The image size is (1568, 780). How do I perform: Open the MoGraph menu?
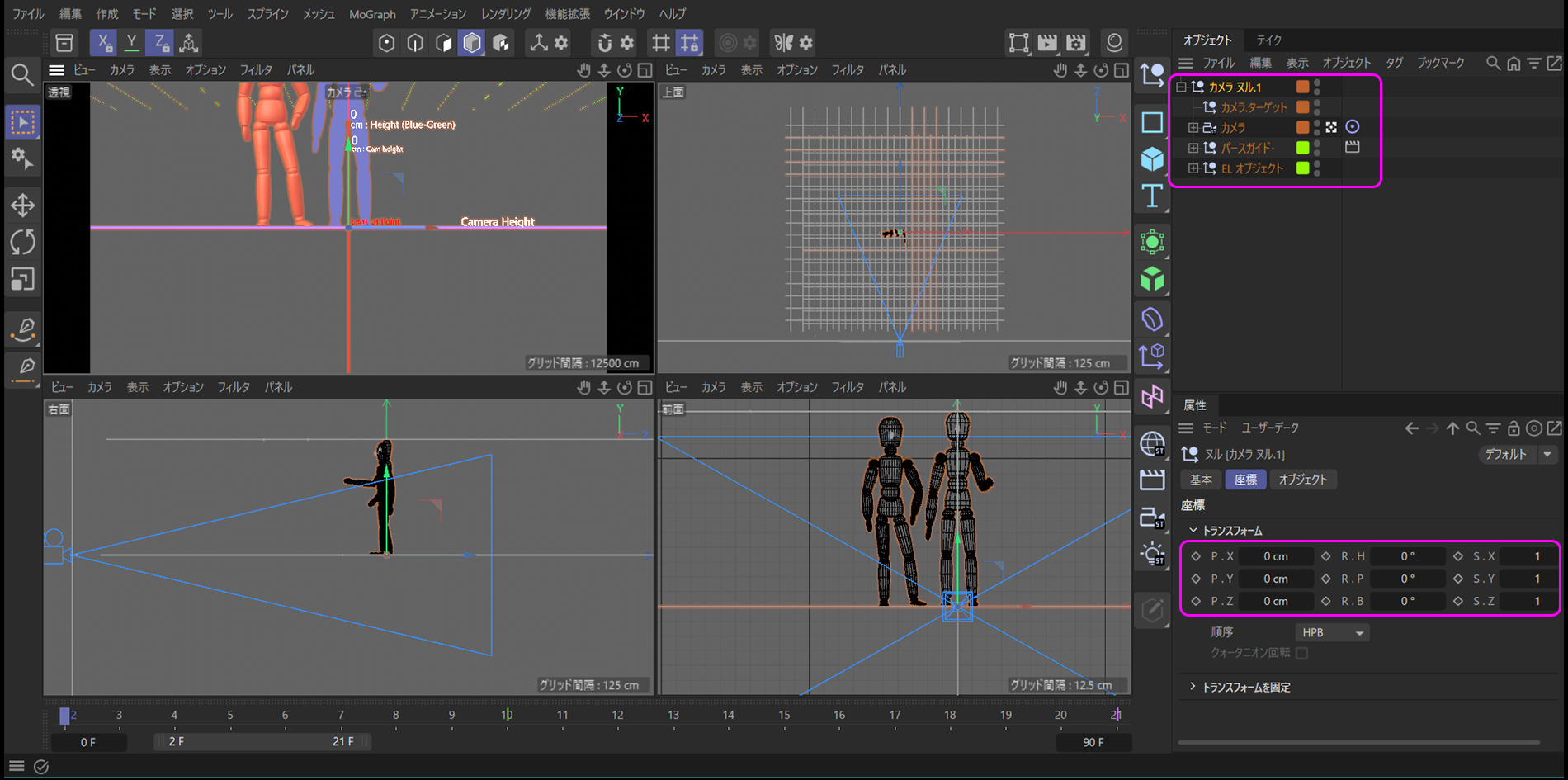[x=372, y=14]
